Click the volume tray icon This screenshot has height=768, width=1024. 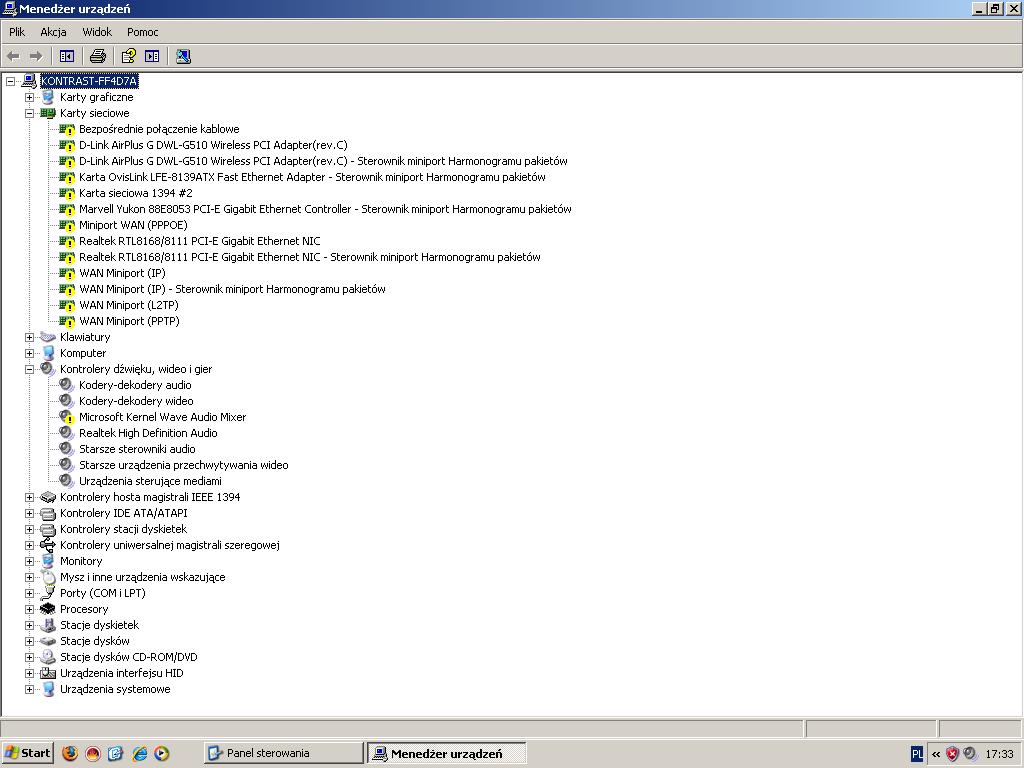point(970,754)
